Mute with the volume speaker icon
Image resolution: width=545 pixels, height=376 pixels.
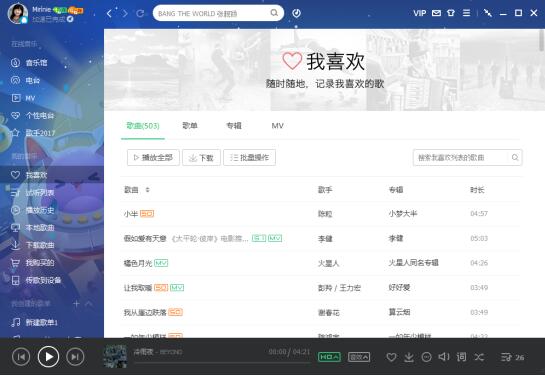tap(444, 357)
